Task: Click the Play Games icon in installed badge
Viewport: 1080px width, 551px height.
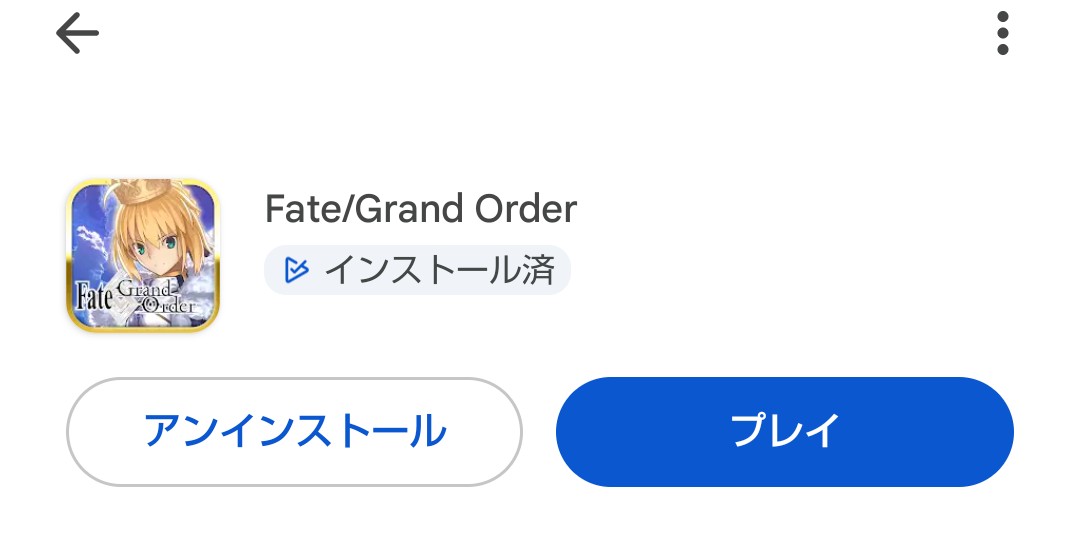Action: (x=296, y=270)
